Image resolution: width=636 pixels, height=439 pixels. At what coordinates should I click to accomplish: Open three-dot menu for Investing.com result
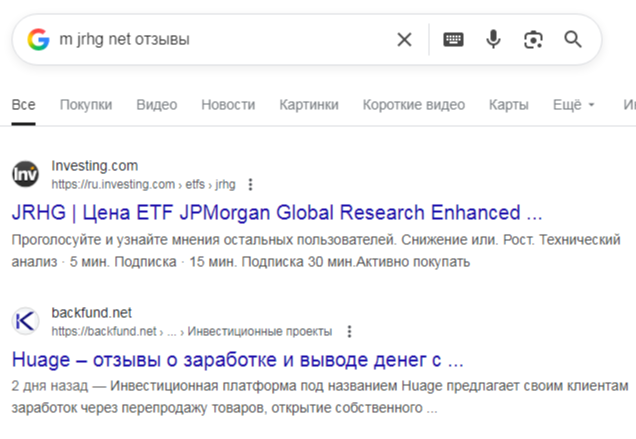(251, 185)
